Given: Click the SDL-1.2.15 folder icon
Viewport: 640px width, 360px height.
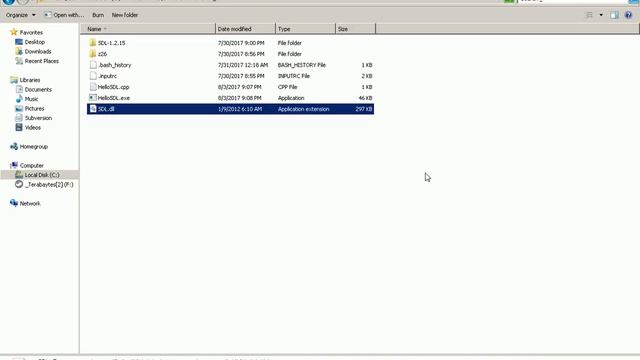Looking at the screenshot, I should point(93,43).
